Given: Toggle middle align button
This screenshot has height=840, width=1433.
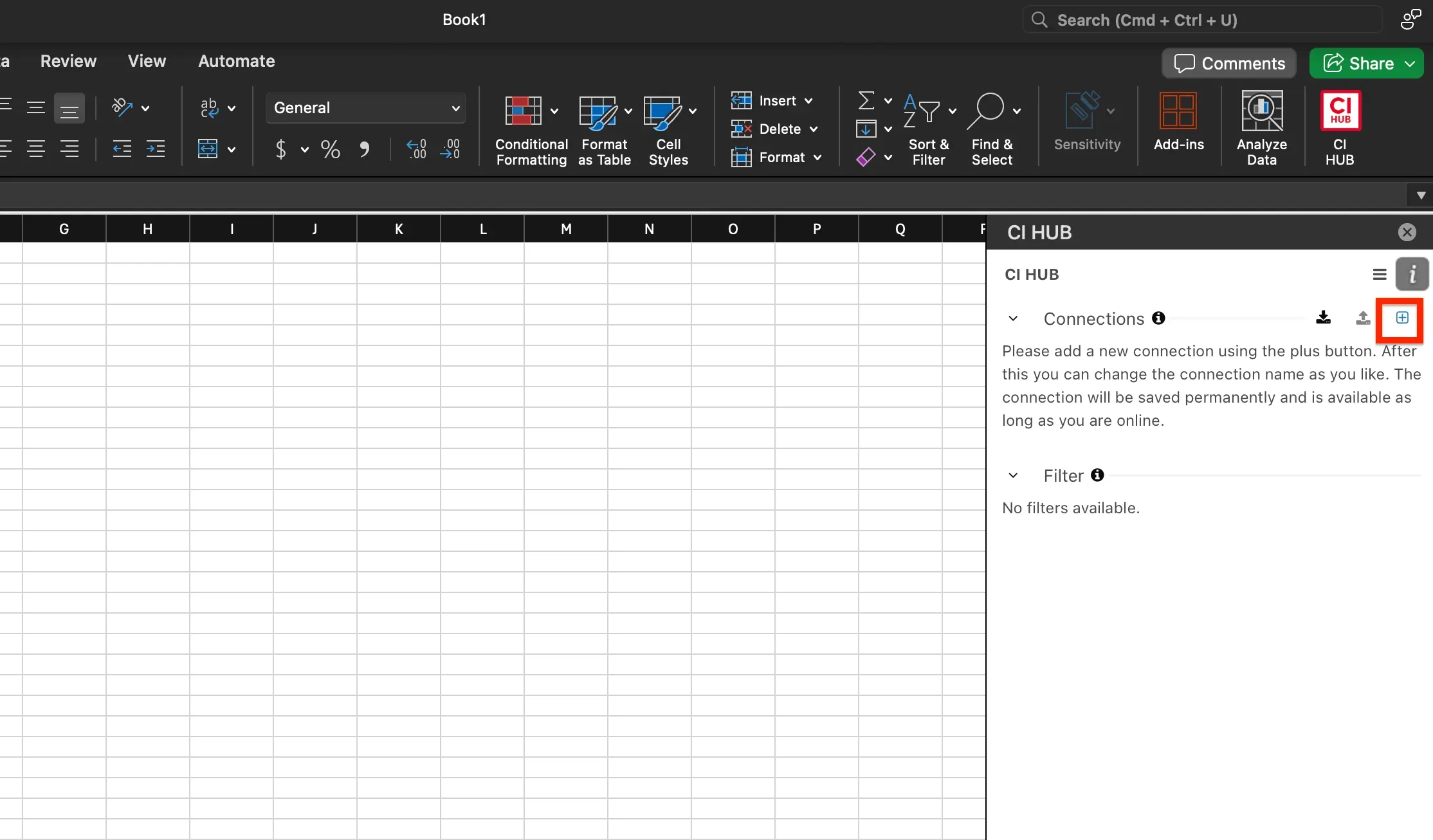Looking at the screenshot, I should (x=36, y=108).
